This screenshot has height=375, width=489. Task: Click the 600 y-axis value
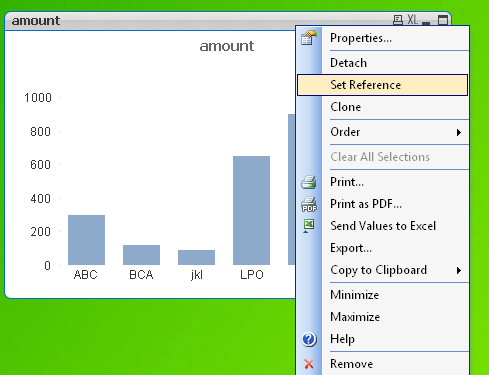(40, 165)
